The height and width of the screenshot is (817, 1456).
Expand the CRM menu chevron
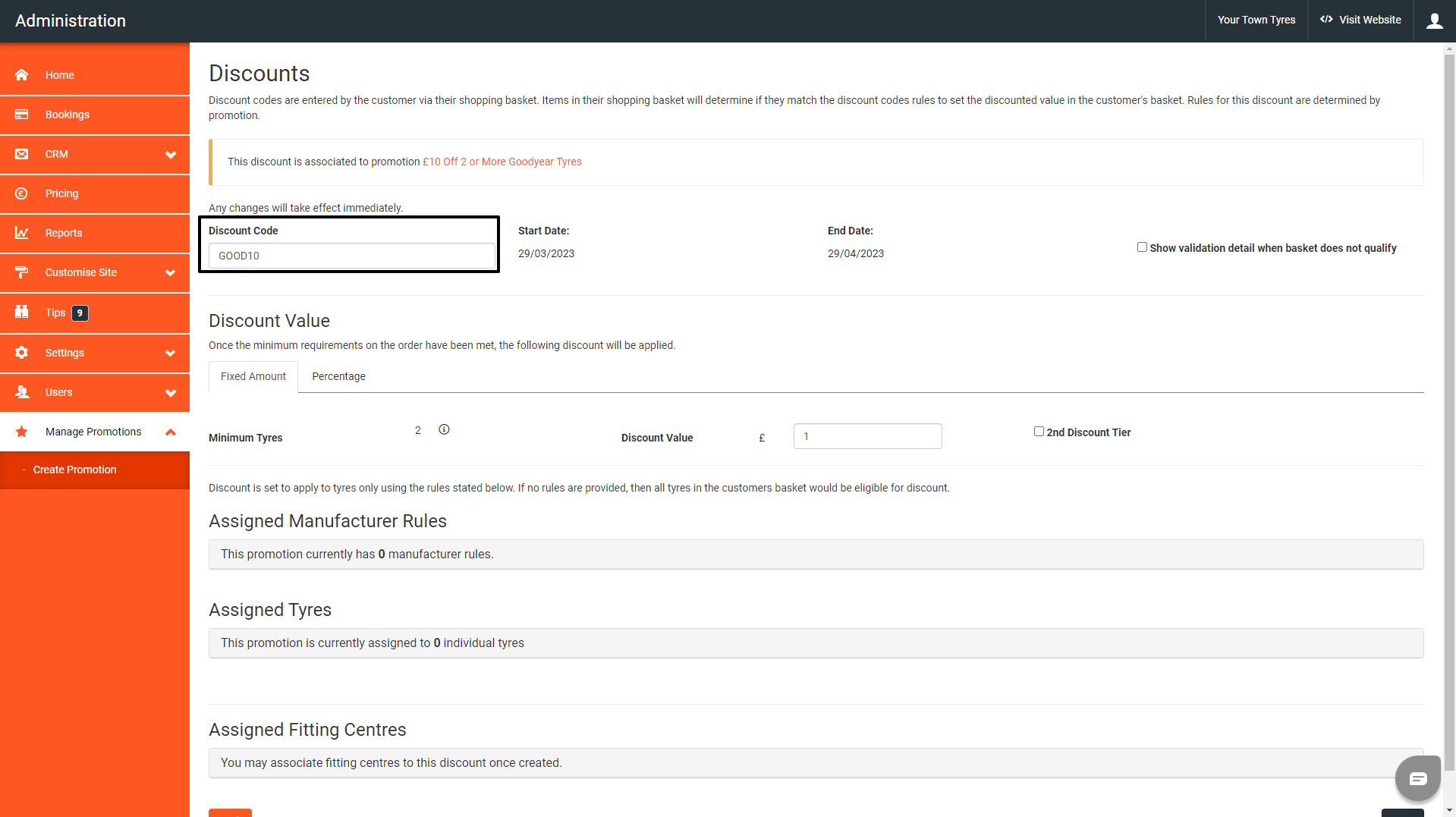pos(171,155)
